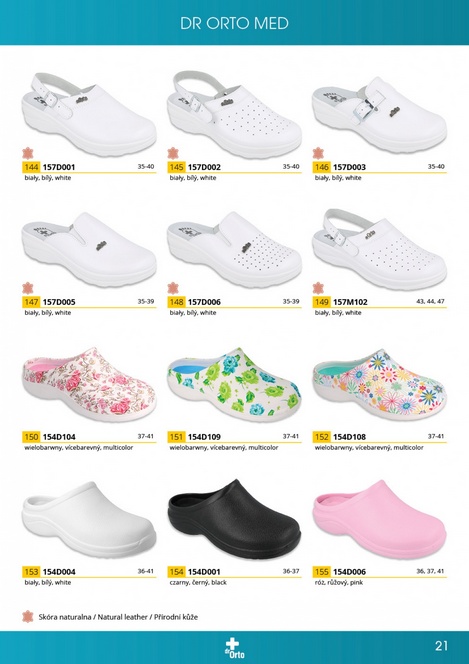Click natural leather icon above 157D001

(28, 153)
